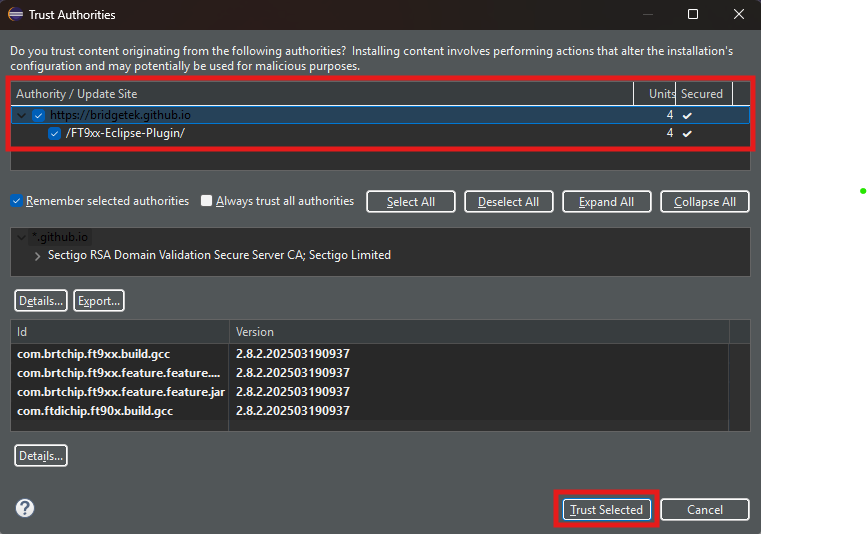This screenshot has height=534, width=867.
Task: Click the Version column header
Action: click(479, 332)
